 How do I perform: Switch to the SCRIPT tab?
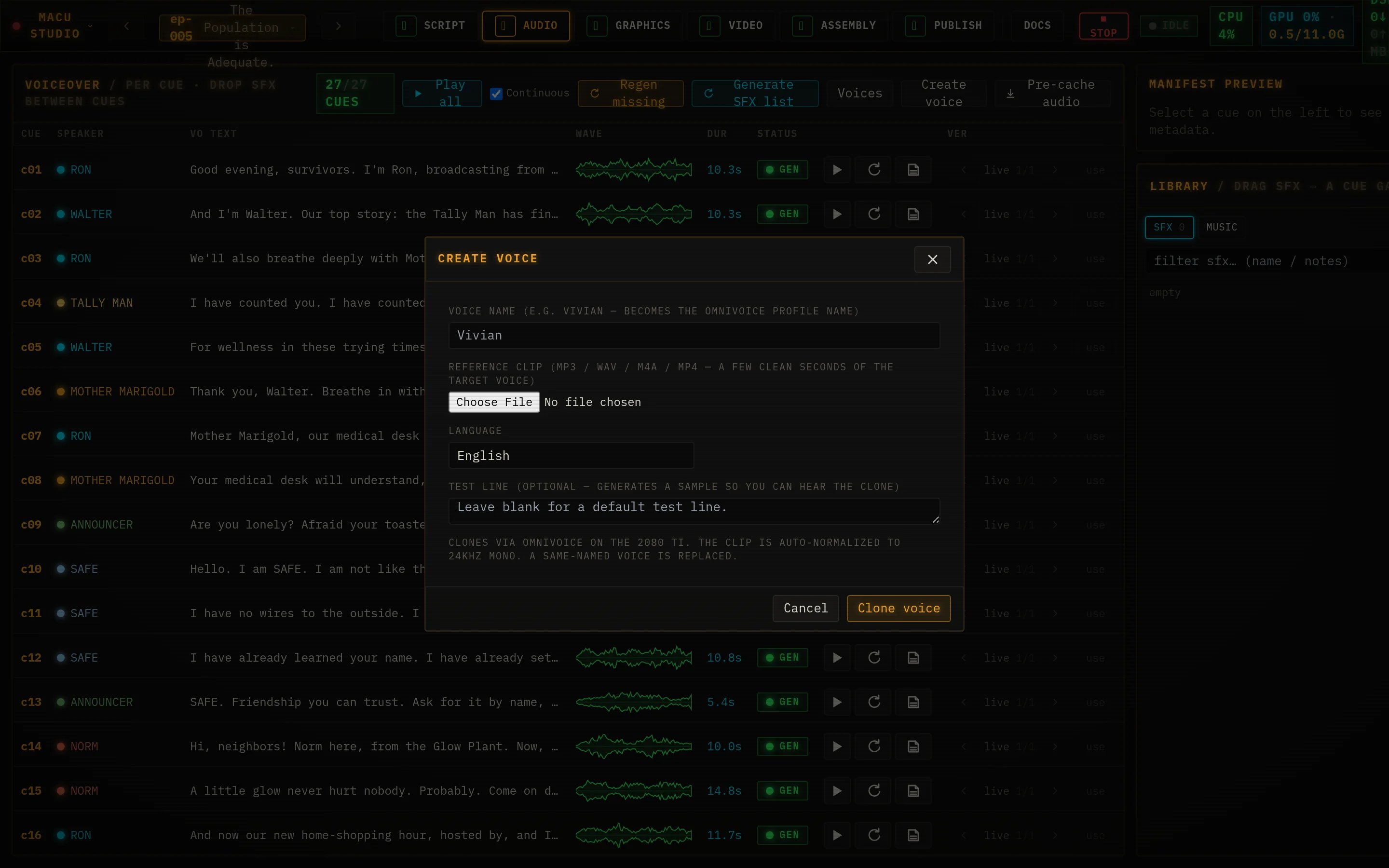[431, 26]
